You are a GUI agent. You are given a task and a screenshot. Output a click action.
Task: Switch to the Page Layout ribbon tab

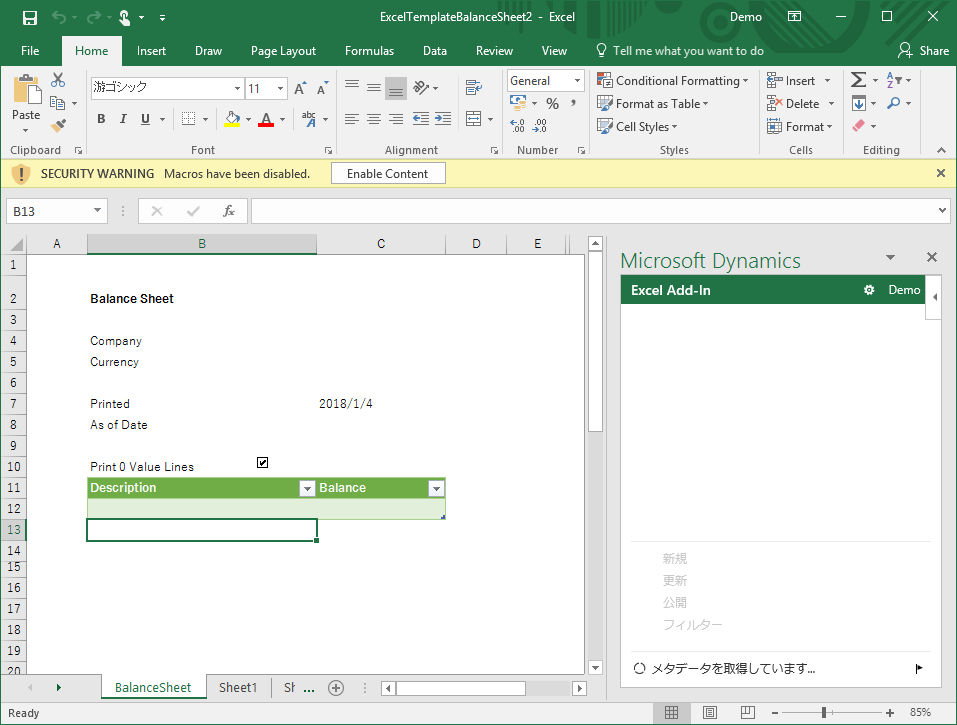(x=283, y=51)
